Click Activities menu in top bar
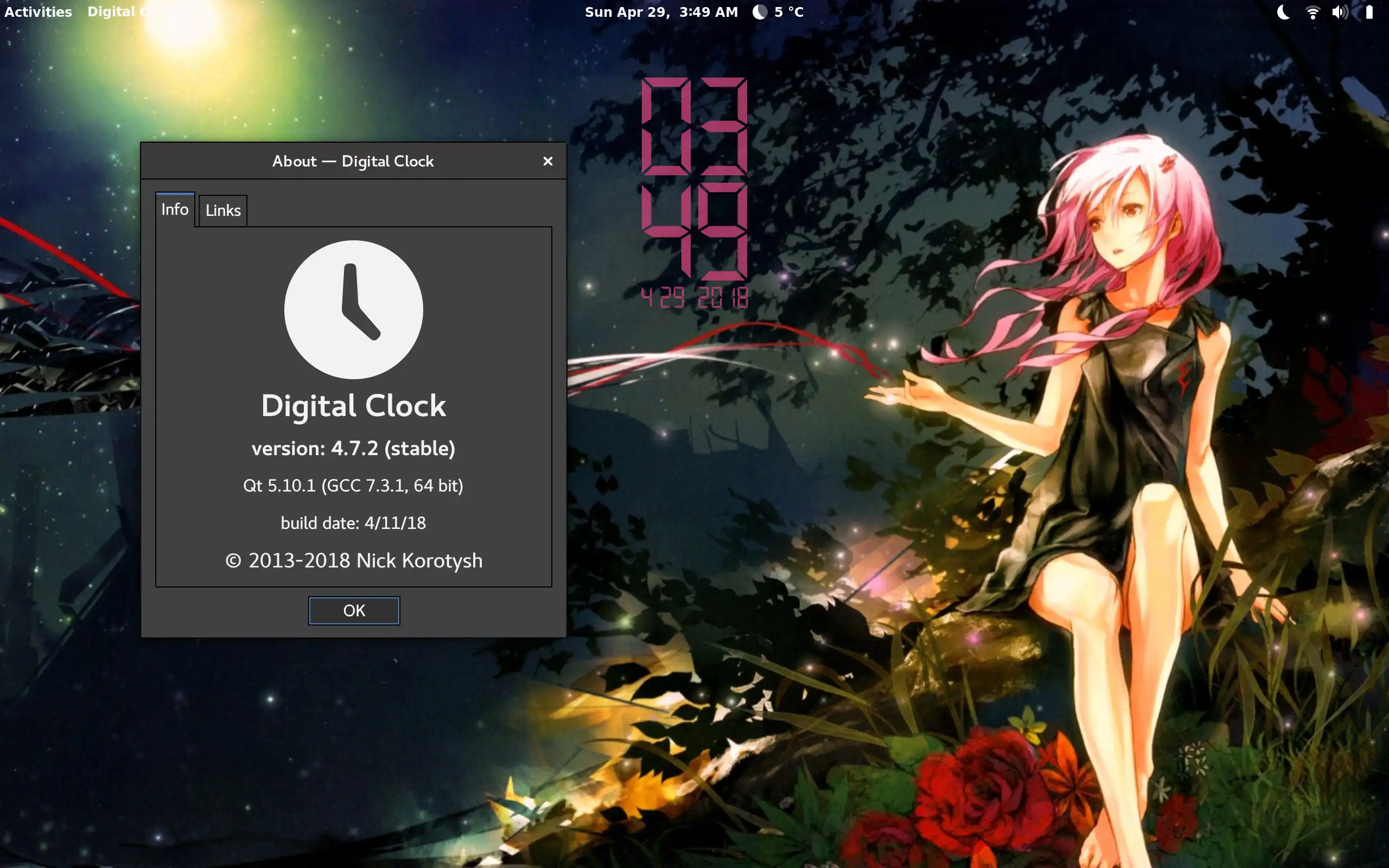The width and height of the screenshot is (1389, 868). tap(37, 11)
